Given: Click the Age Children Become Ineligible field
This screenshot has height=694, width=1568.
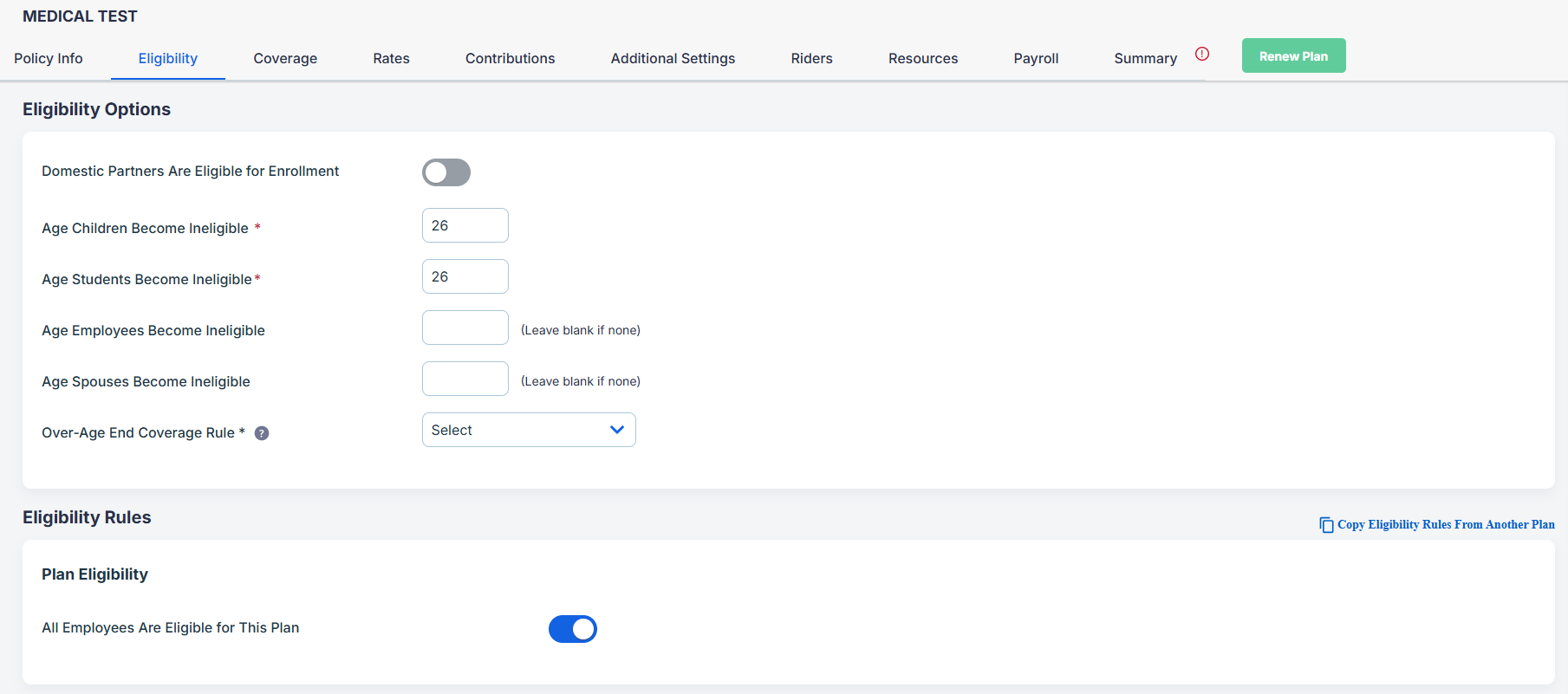Looking at the screenshot, I should point(465,225).
